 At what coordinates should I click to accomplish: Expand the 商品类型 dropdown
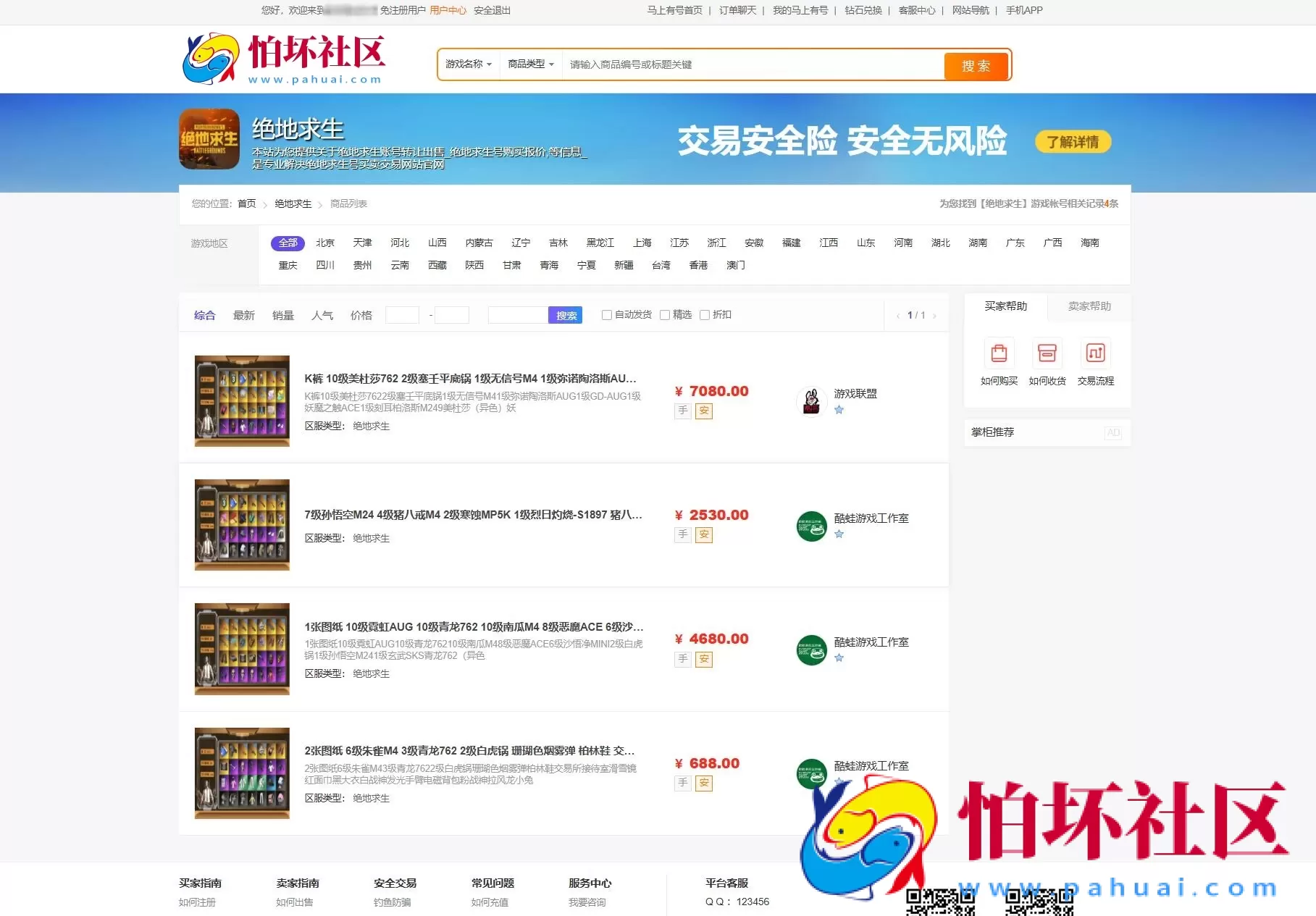click(x=529, y=64)
